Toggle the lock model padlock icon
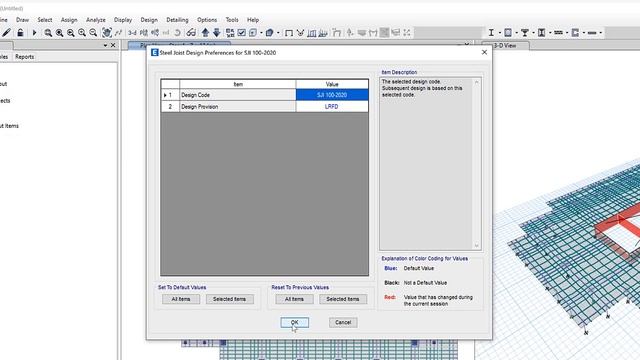Screen dimensions: 640x360 tap(20, 33)
